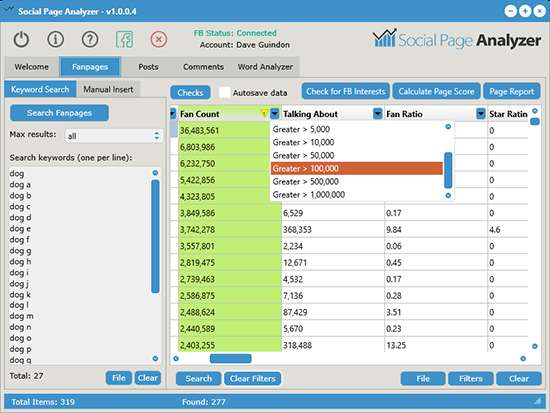This screenshot has width=550, height=413.
Task: Click the grid horizontal scrollbar thumb
Action: (x=230, y=358)
